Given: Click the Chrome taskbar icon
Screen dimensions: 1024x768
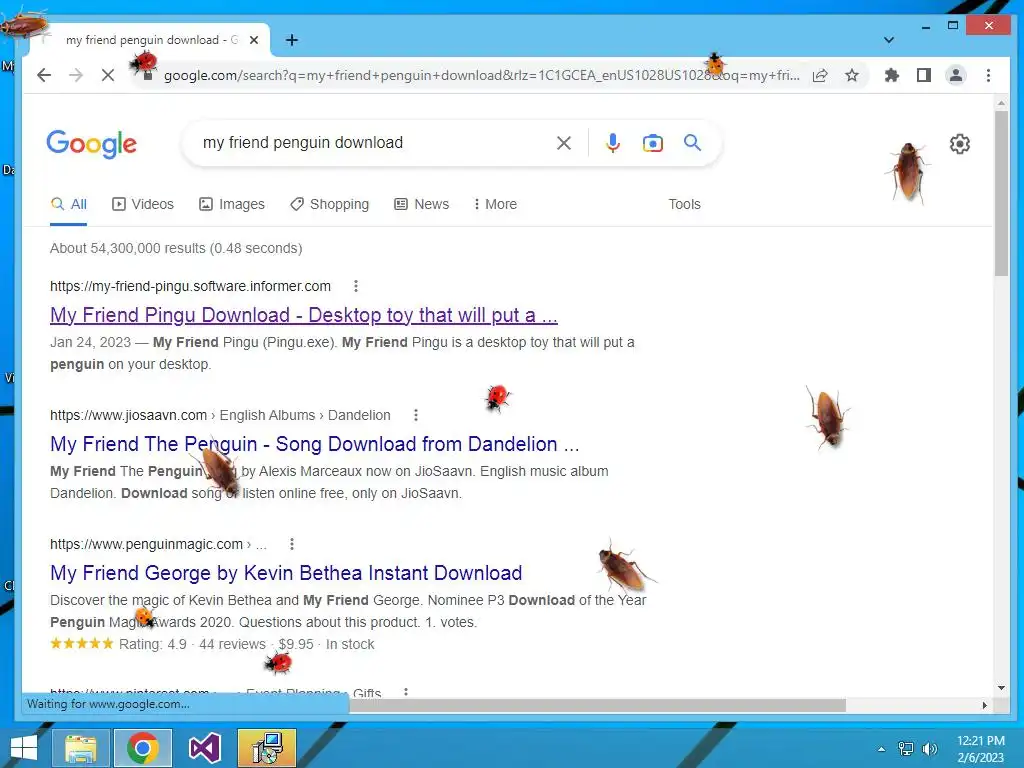Looking at the screenshot, I should click(x=143, y=748).
